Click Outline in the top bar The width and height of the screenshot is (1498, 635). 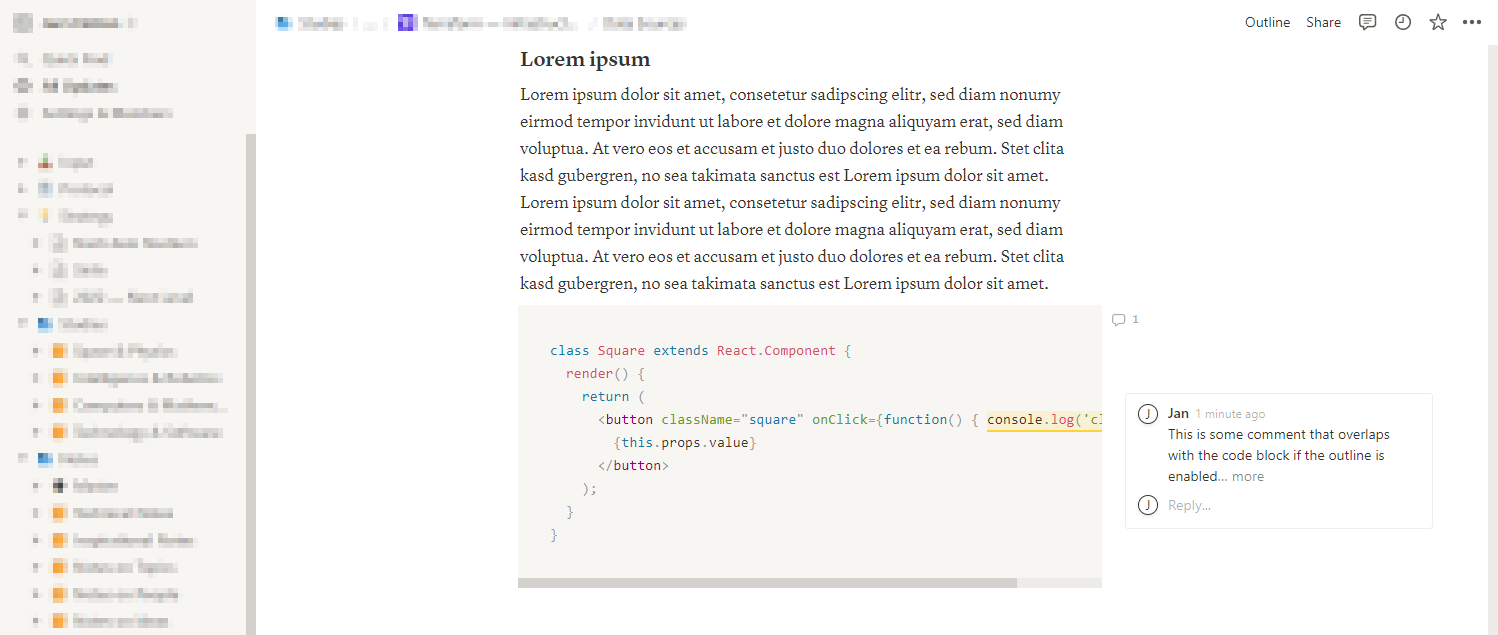[x=1267, y=21]
